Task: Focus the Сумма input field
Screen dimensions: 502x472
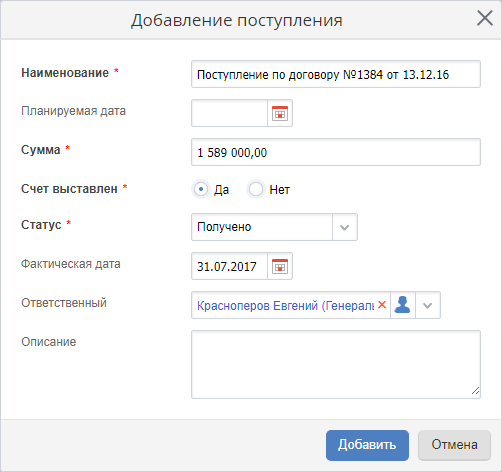Action: pos(336,152)
